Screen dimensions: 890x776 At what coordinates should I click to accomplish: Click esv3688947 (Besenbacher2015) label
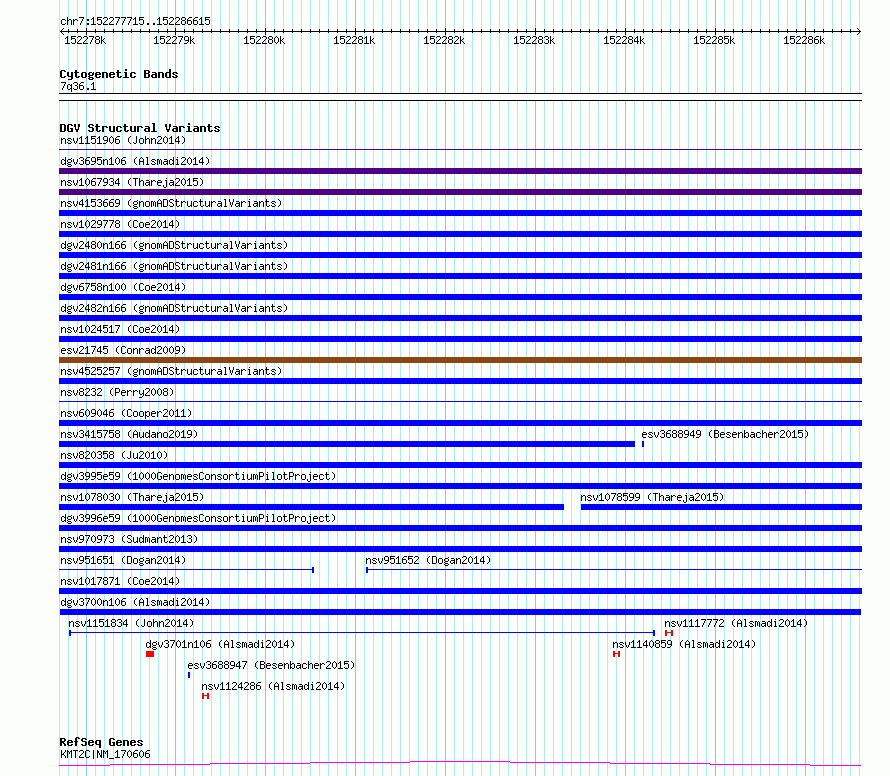pyautogui.click(x=271, y=665)
